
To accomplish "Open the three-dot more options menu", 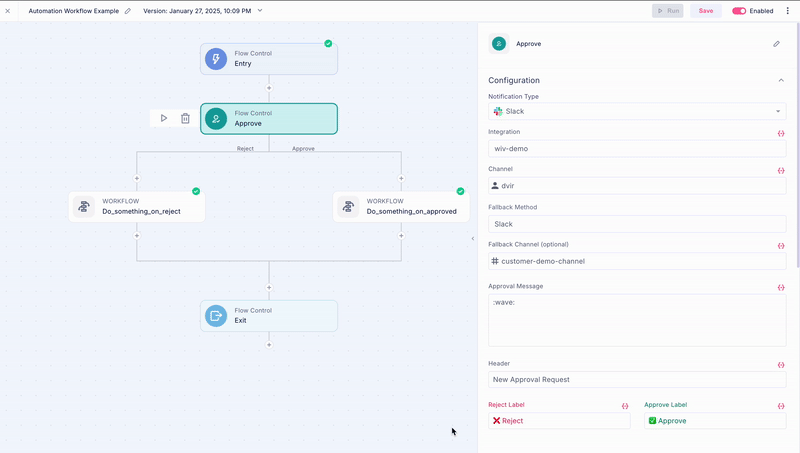I will pyautogui.click(x=787, y=11).
